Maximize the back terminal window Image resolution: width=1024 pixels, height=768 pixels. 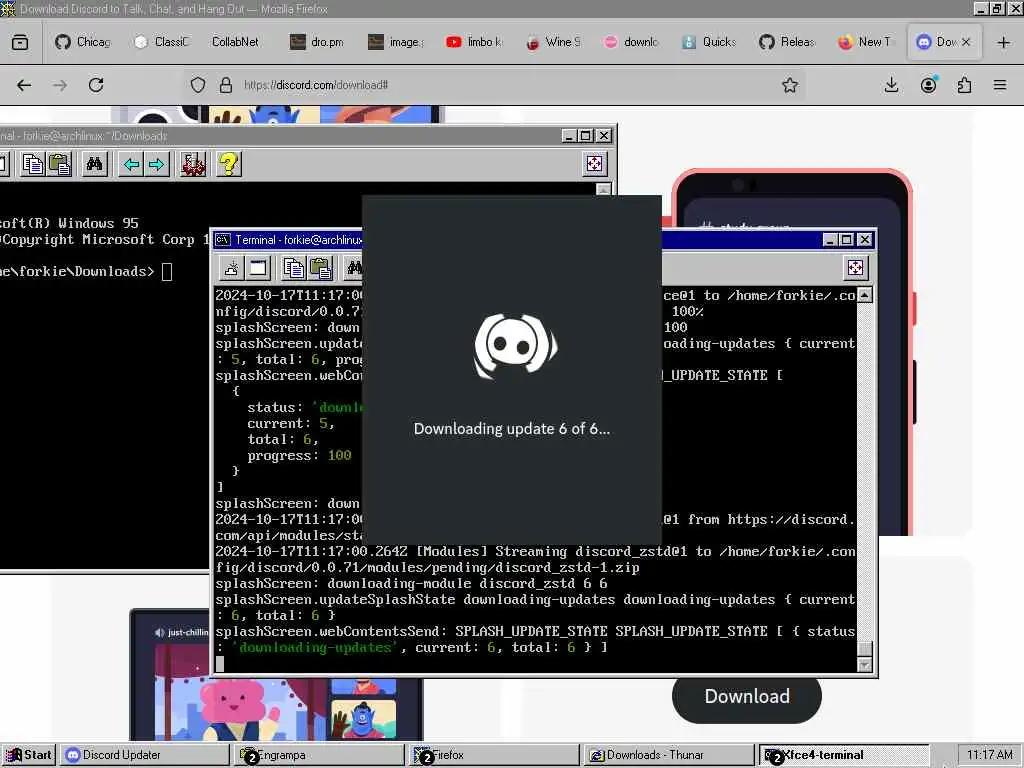(586, 136)
